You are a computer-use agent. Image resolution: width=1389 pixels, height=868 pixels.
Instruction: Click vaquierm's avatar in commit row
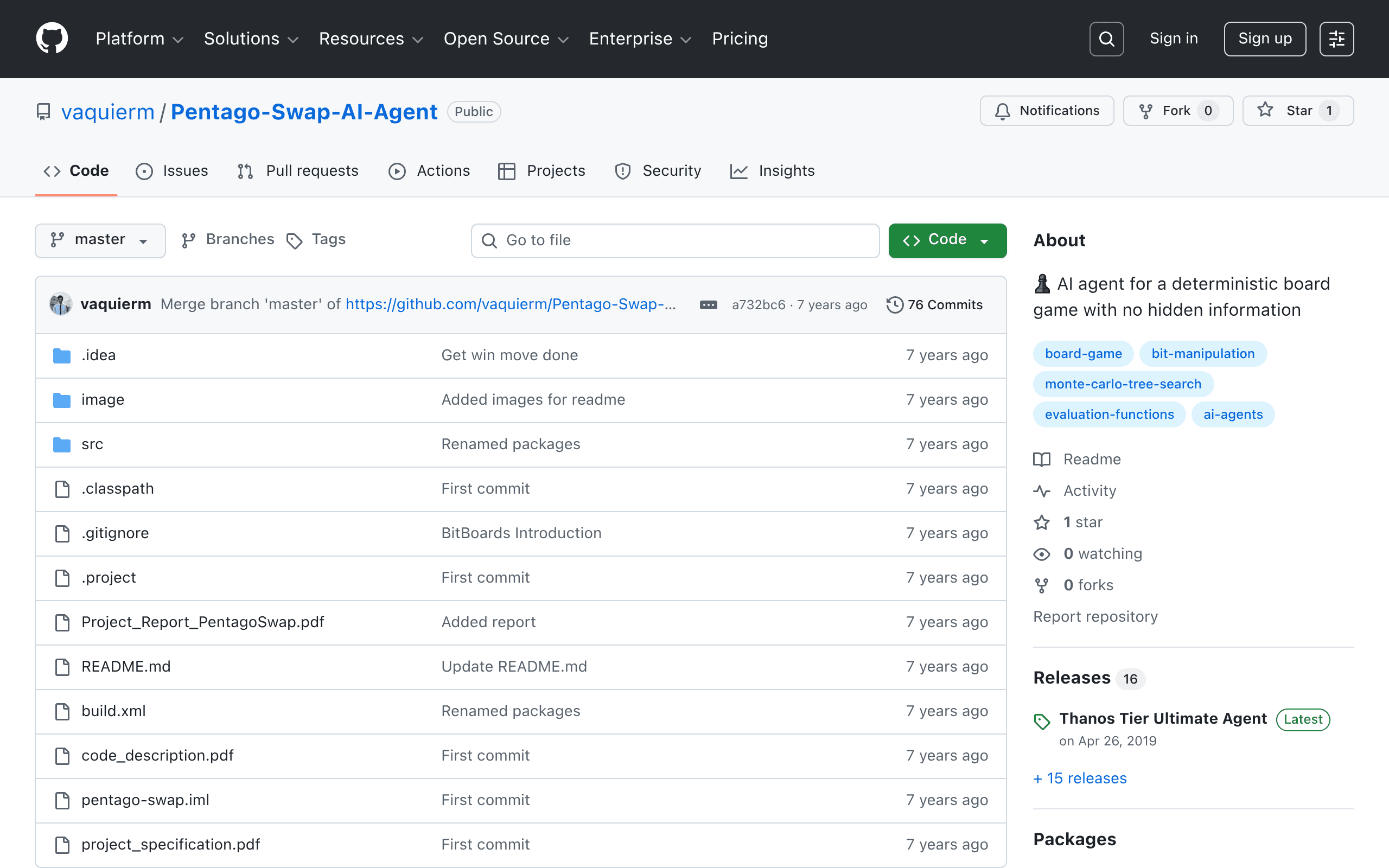[x=61, y=304]
